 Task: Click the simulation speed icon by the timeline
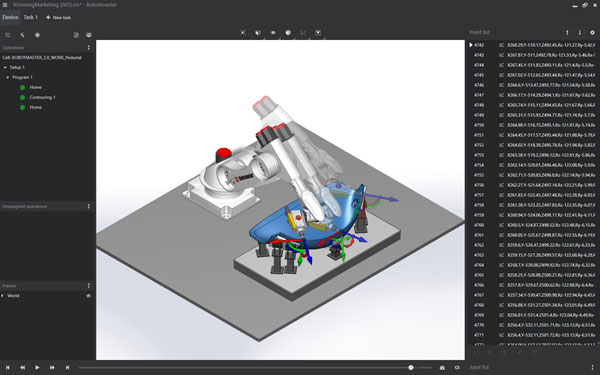[x=442, y=367]
